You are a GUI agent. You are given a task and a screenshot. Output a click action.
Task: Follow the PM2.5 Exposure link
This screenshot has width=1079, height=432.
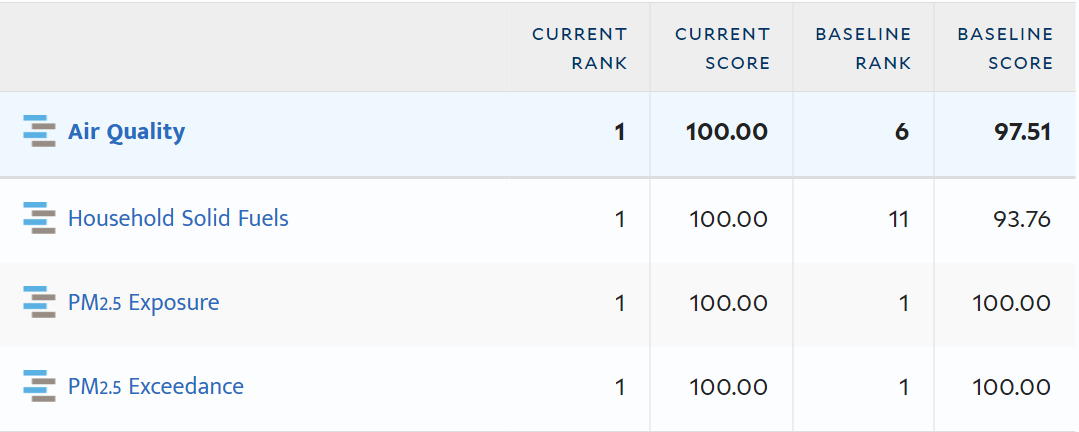coord(143,302)
